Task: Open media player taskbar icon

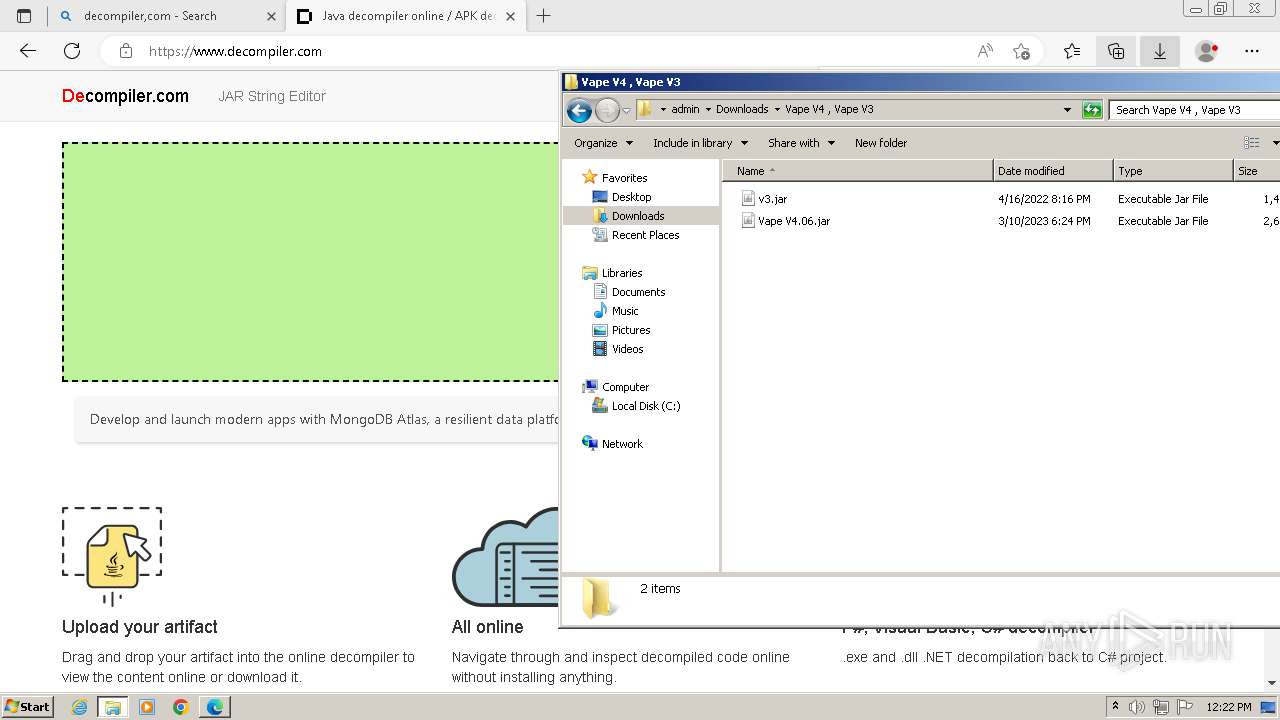Action: pos(147,707)
